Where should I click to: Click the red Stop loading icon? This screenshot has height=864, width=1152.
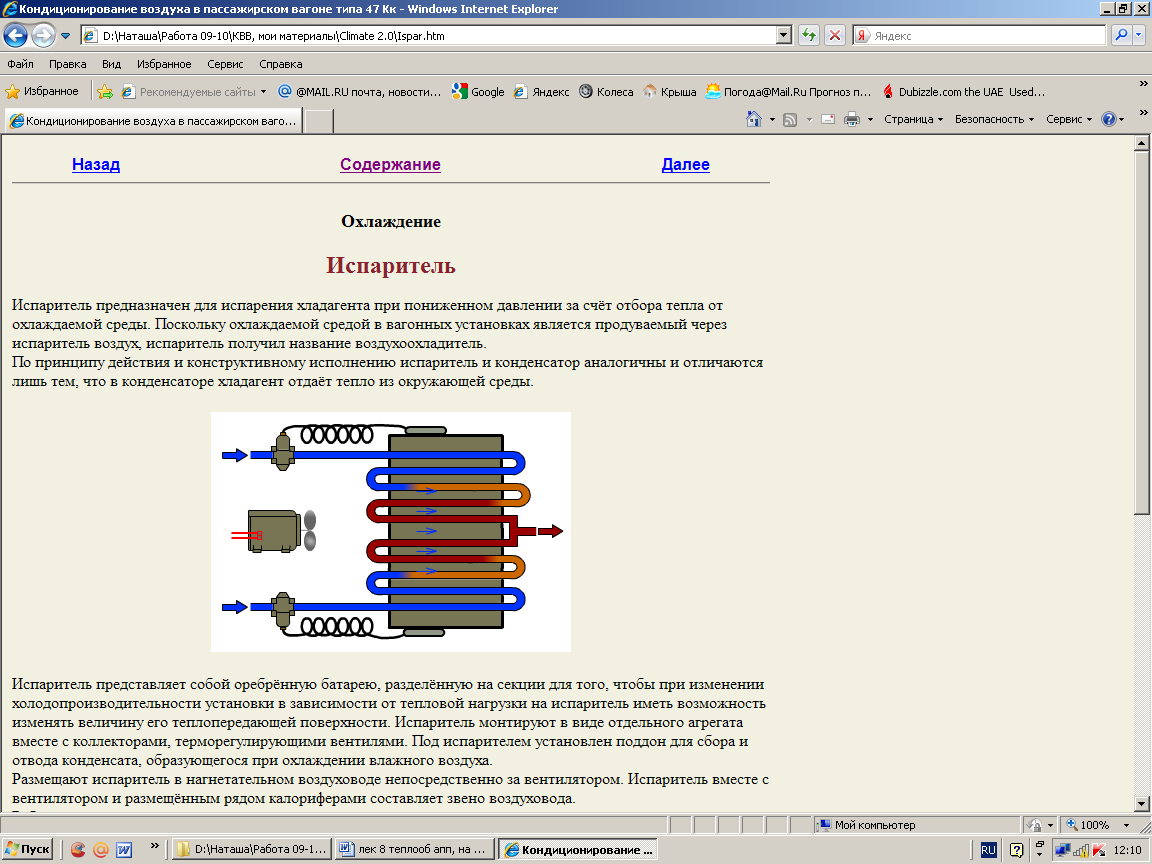tap(835, 35)
